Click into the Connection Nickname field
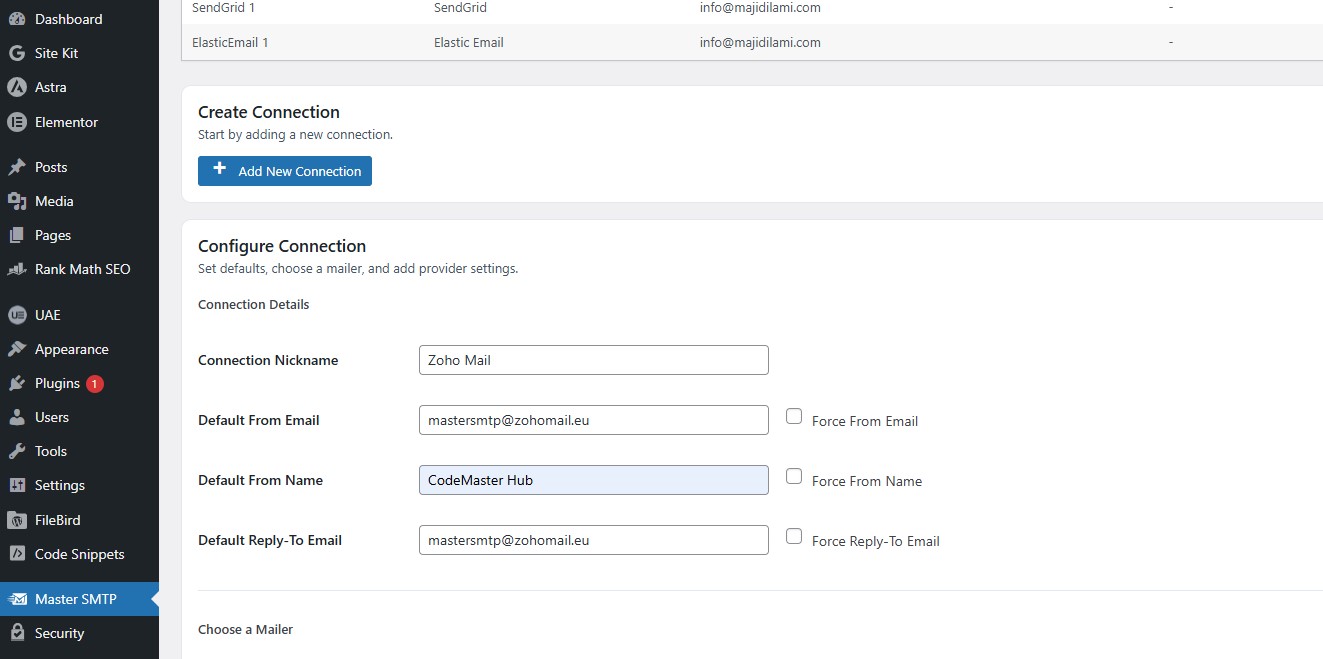Screen dimensions: 1323x659 coord(593,360)
